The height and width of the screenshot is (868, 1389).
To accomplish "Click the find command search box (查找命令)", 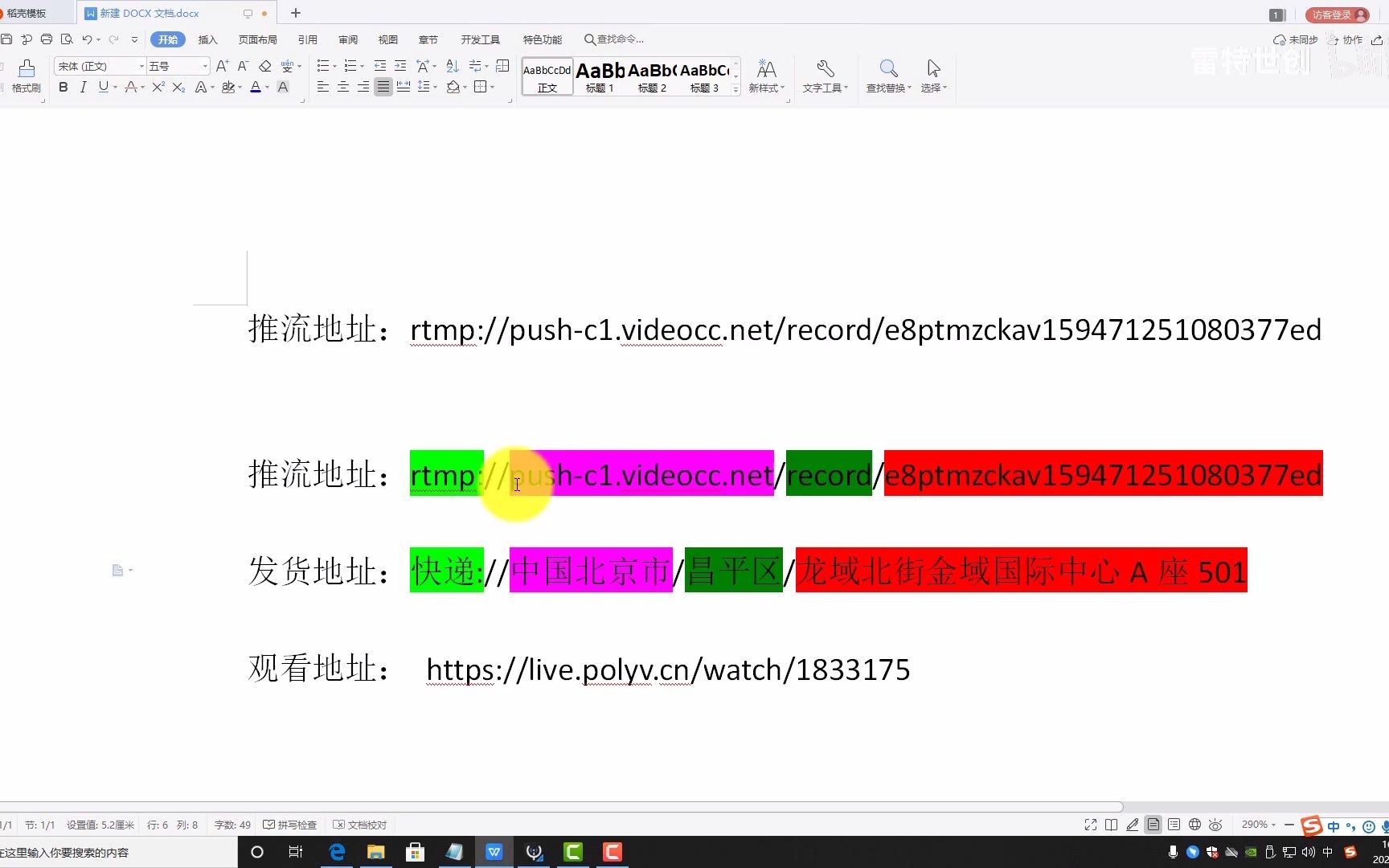I will pos(614,39).
